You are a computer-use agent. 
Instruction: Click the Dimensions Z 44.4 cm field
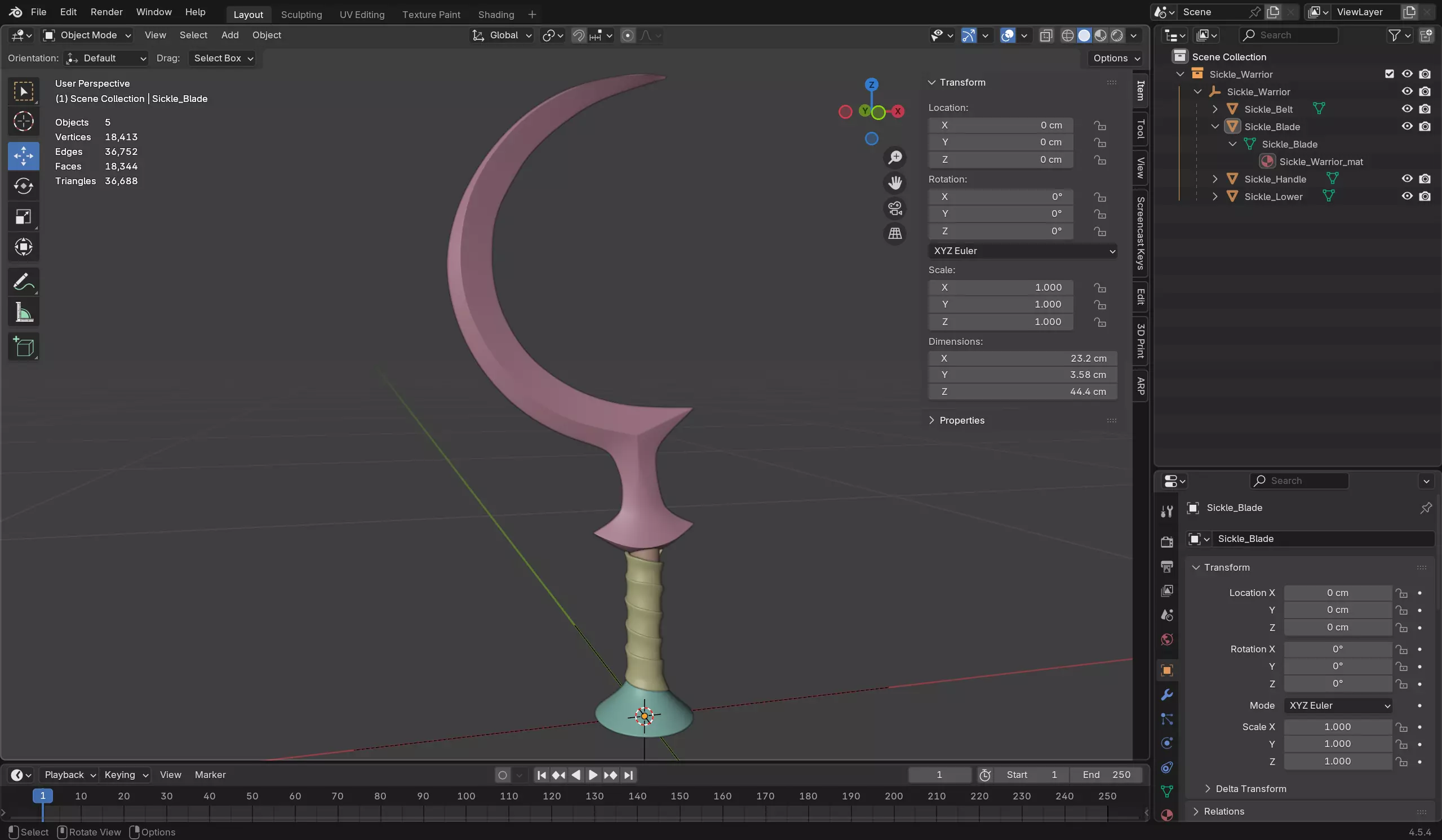(1023, 392)
